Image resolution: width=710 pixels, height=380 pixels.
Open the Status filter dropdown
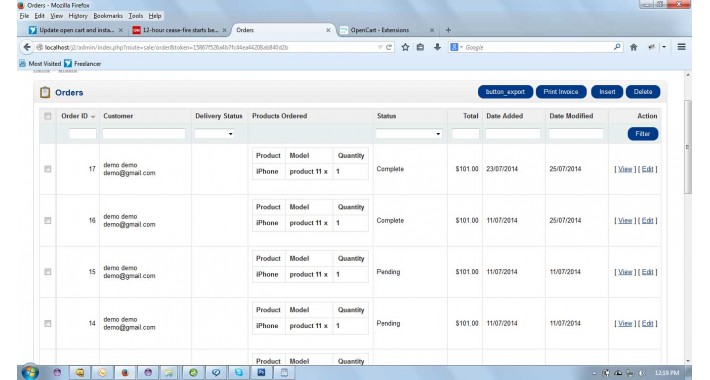[408, 134]
